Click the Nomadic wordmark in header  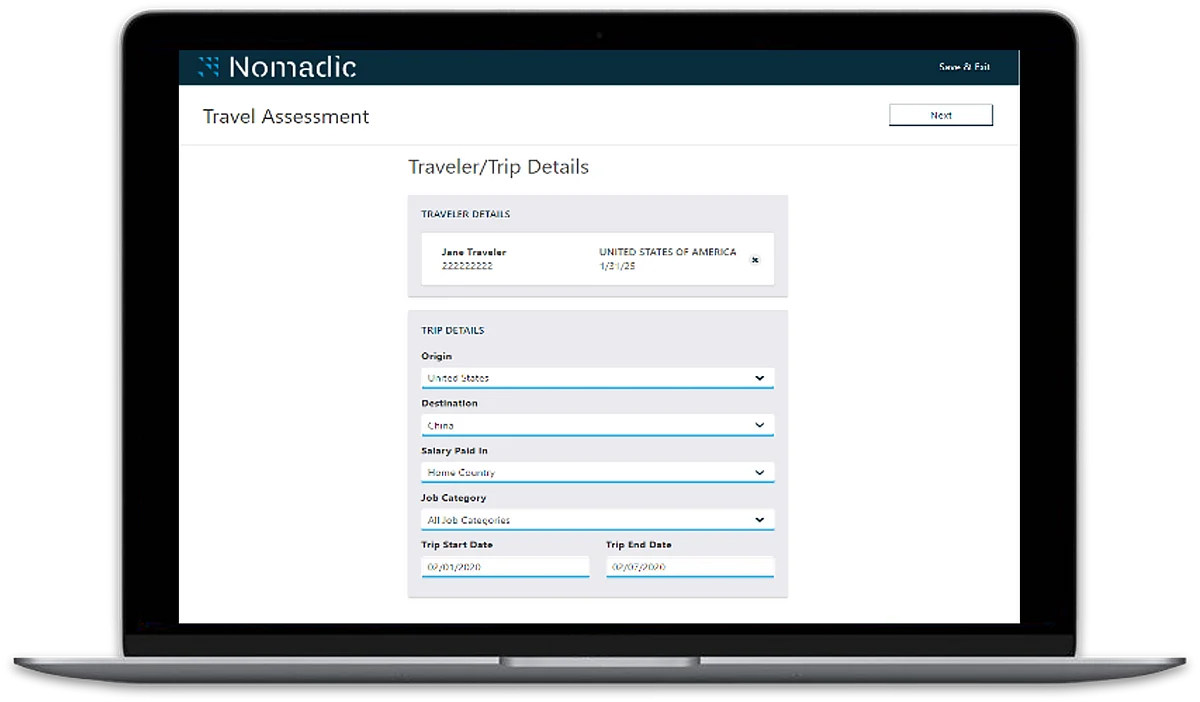point(292,67)
